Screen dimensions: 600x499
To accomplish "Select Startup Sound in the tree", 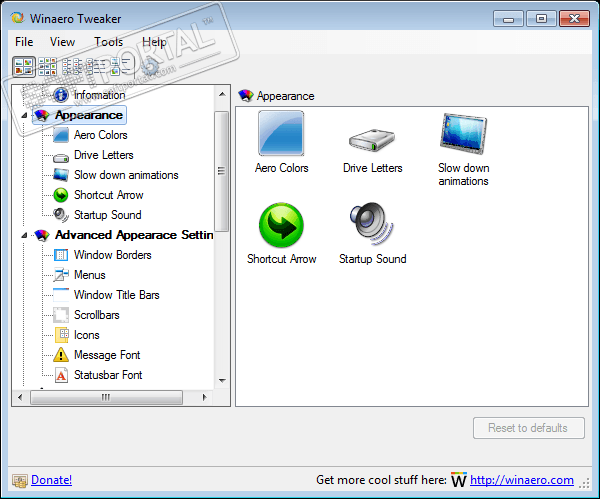I will (108, 215).
